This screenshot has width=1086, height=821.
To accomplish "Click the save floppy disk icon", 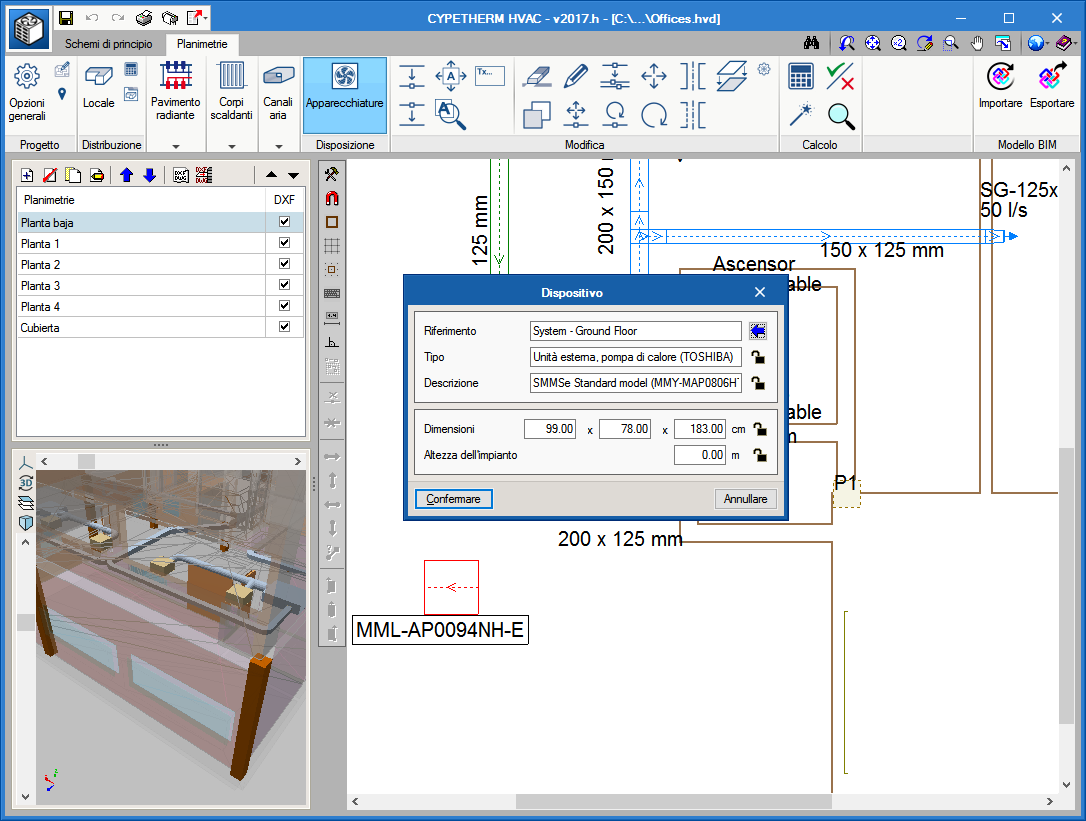I will tap(66, 18).
